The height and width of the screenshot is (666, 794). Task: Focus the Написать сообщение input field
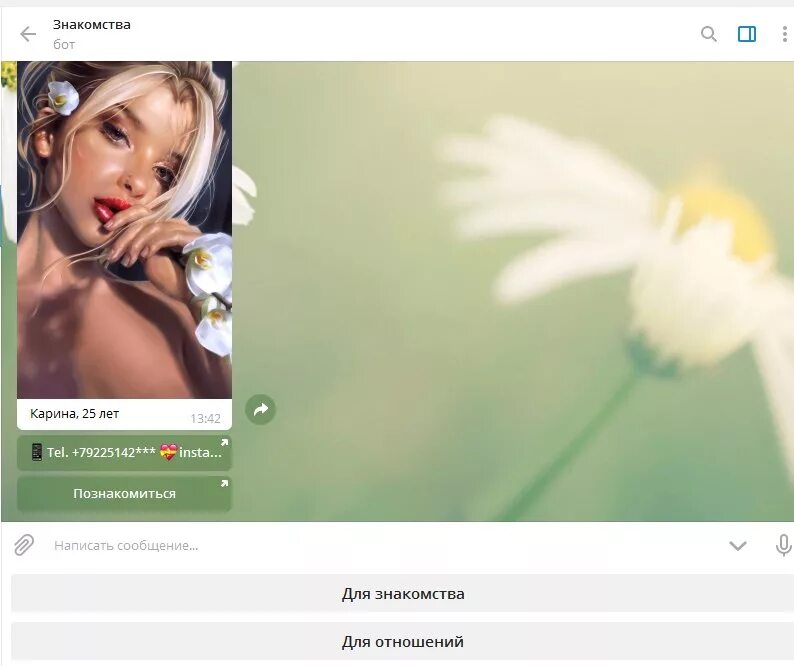pos(385,545)
